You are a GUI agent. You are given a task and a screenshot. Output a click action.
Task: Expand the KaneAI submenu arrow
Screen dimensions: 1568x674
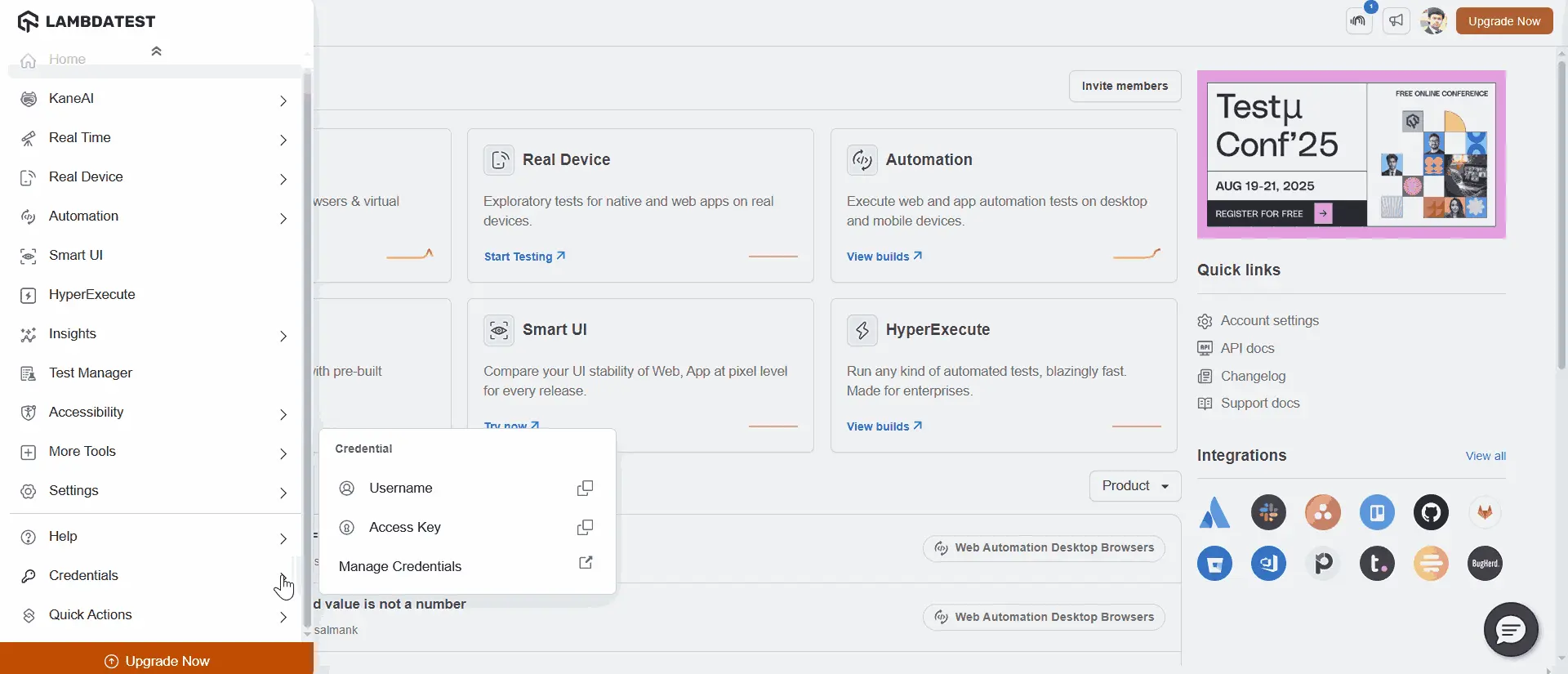[x=283, y=100]
